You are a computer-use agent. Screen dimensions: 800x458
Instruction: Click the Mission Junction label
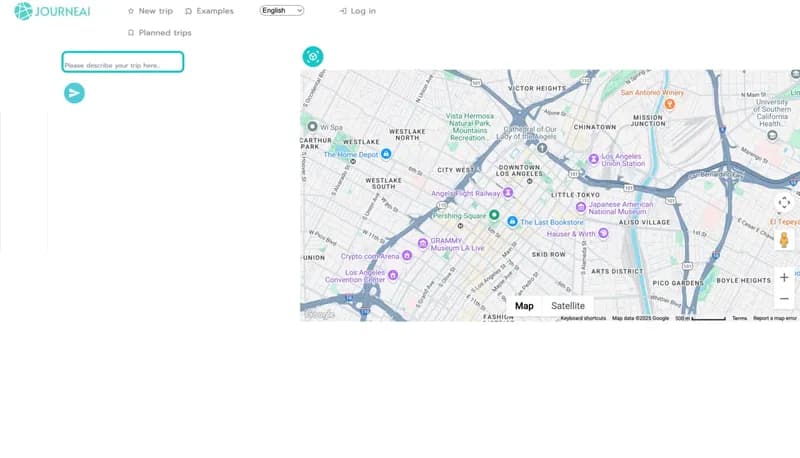pyautogui.click(x=648, y=120)
